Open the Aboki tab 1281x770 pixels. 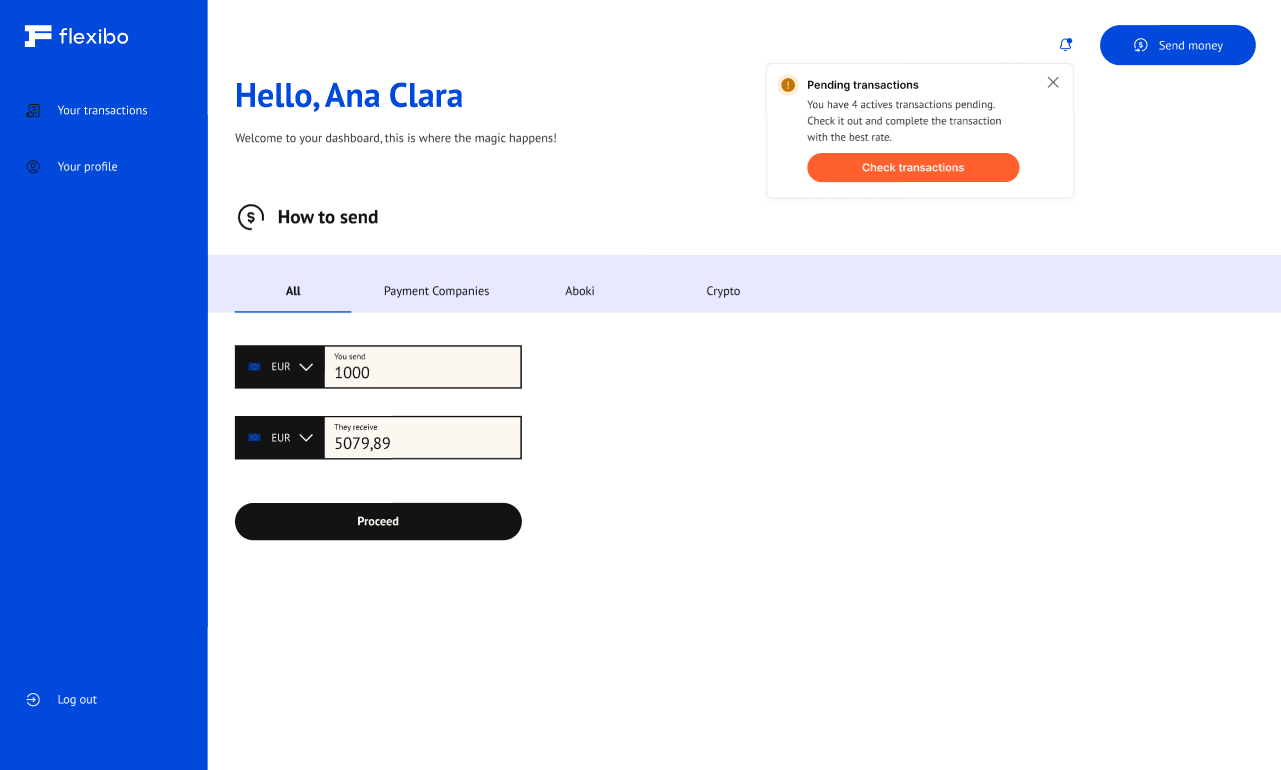580,291
